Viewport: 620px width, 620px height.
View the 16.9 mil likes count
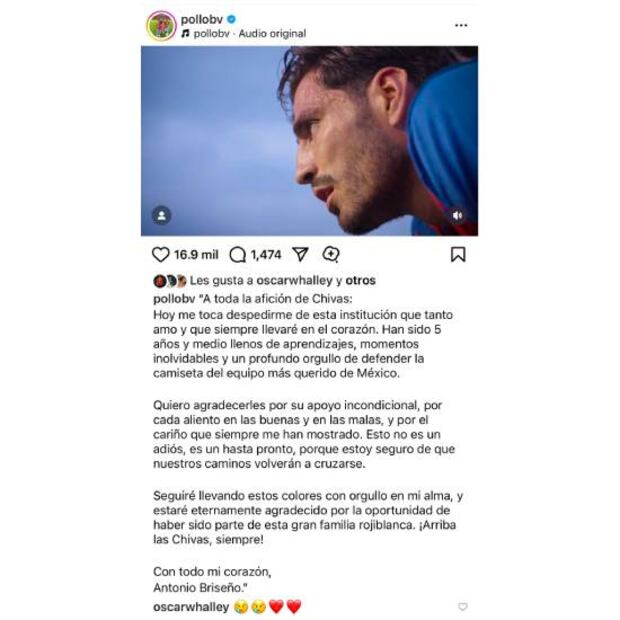[x=196, y=255]
